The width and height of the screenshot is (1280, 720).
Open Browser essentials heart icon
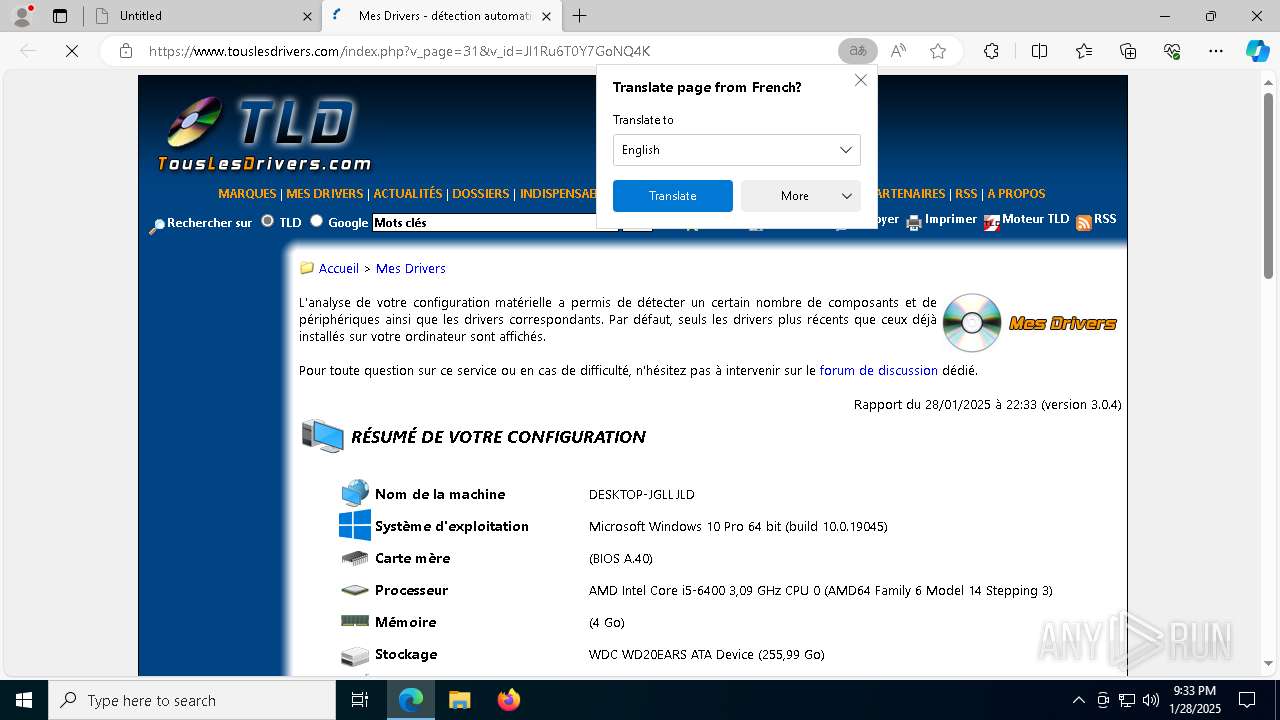pos(1172,51)
